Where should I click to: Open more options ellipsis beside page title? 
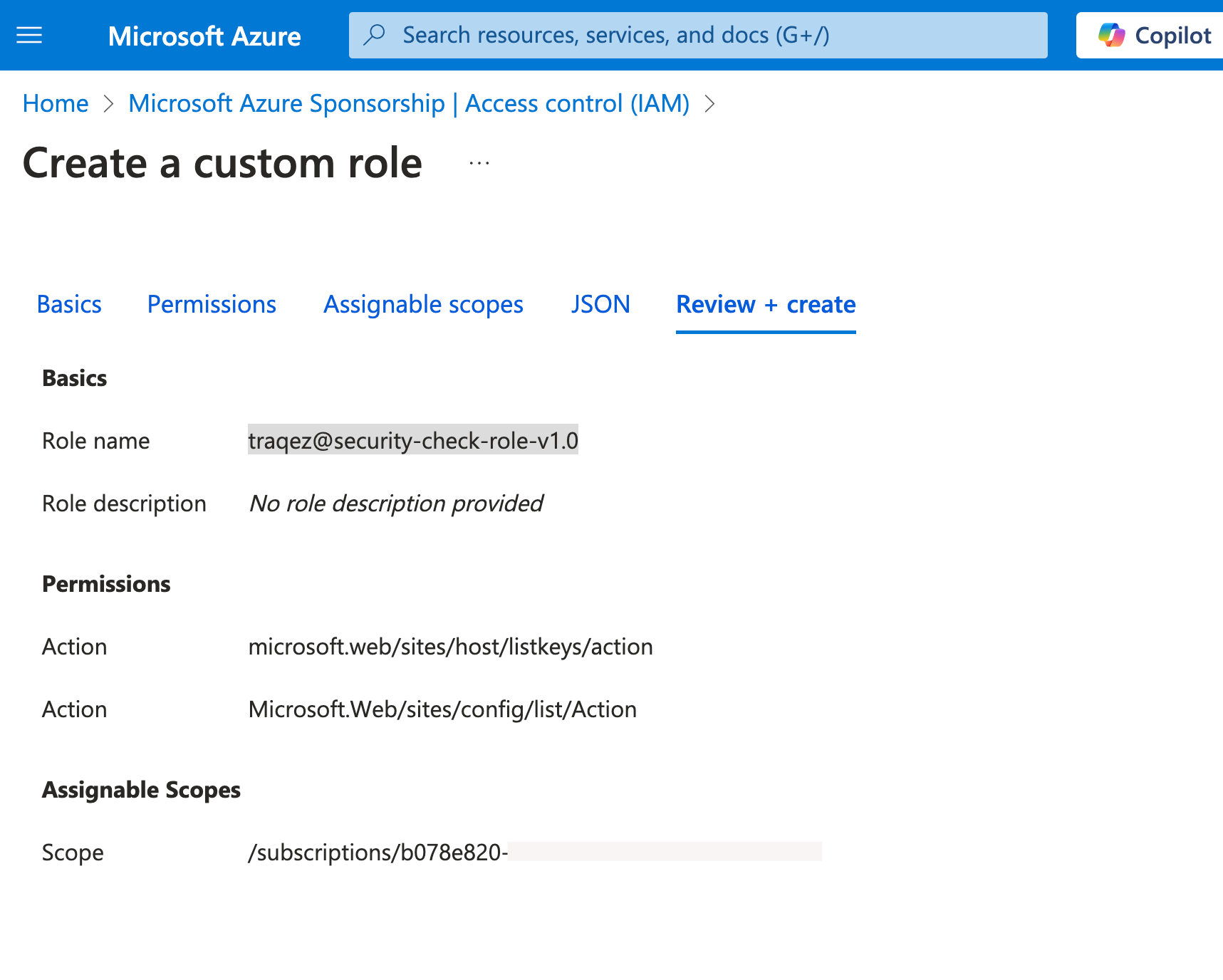click(479, 163)
